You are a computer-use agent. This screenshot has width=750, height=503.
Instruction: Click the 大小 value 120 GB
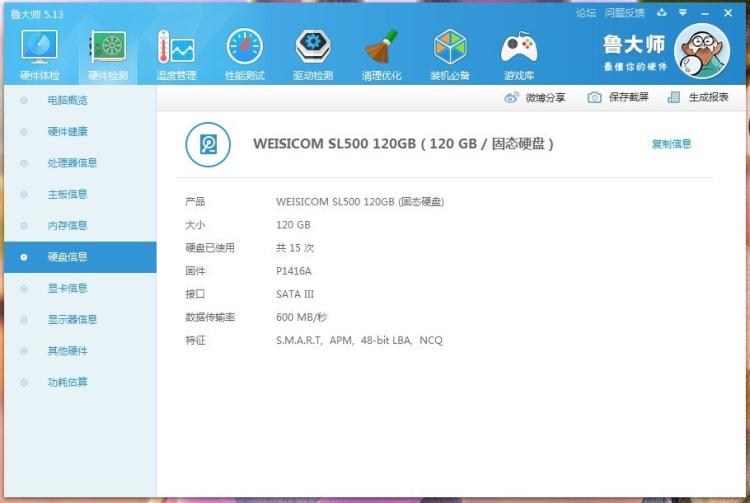293,225
